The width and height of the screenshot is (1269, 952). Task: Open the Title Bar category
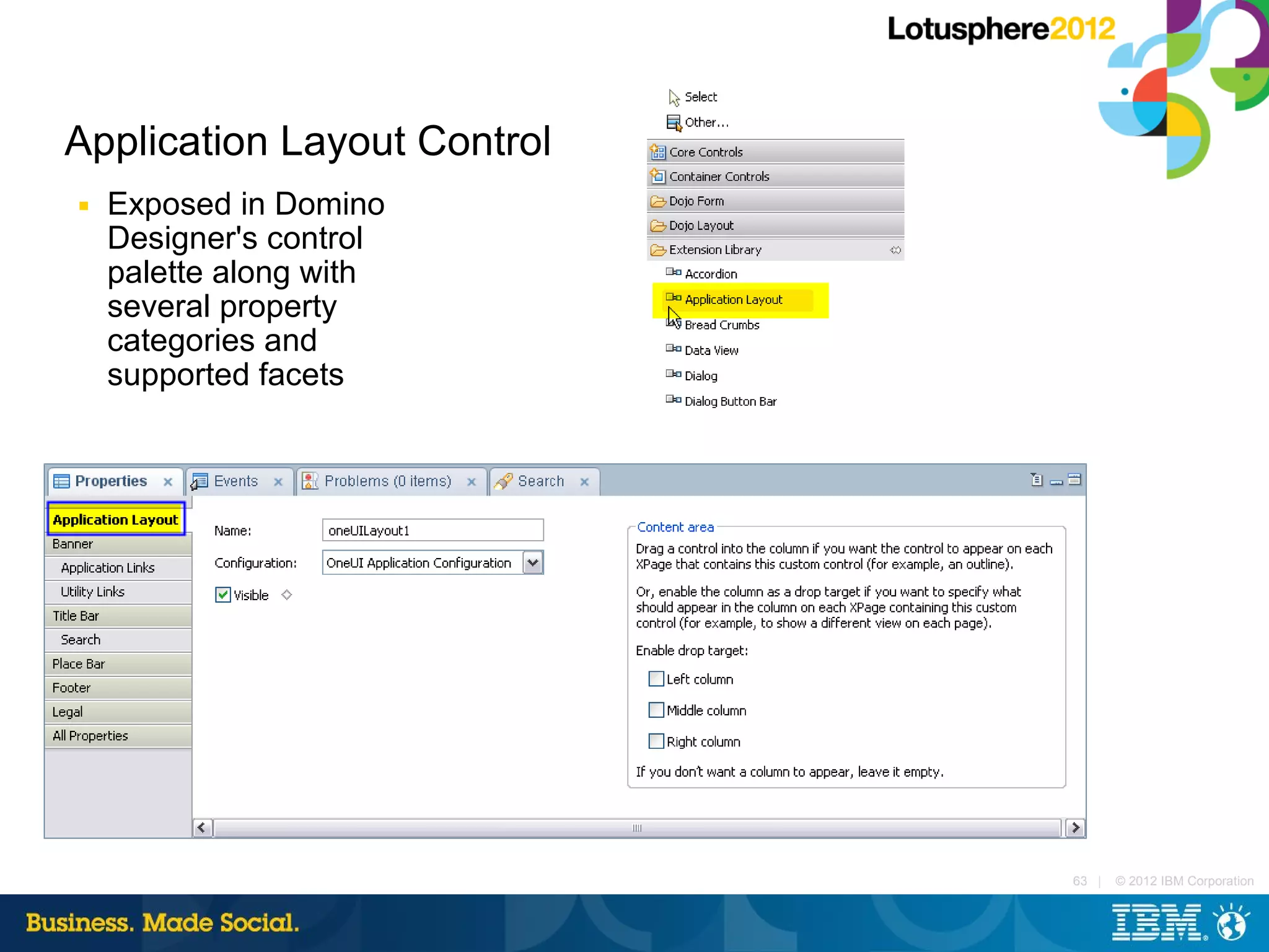[x=118, y=616]
